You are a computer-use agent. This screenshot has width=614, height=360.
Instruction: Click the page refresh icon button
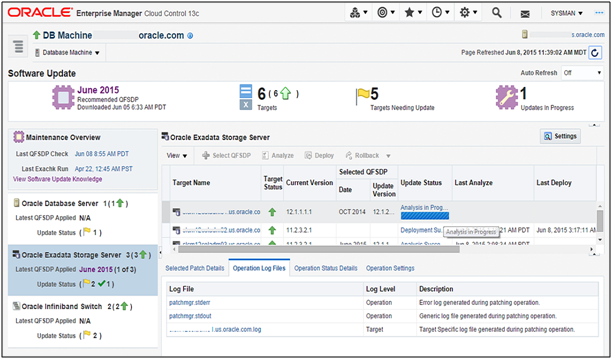click(x=595, y=53)
